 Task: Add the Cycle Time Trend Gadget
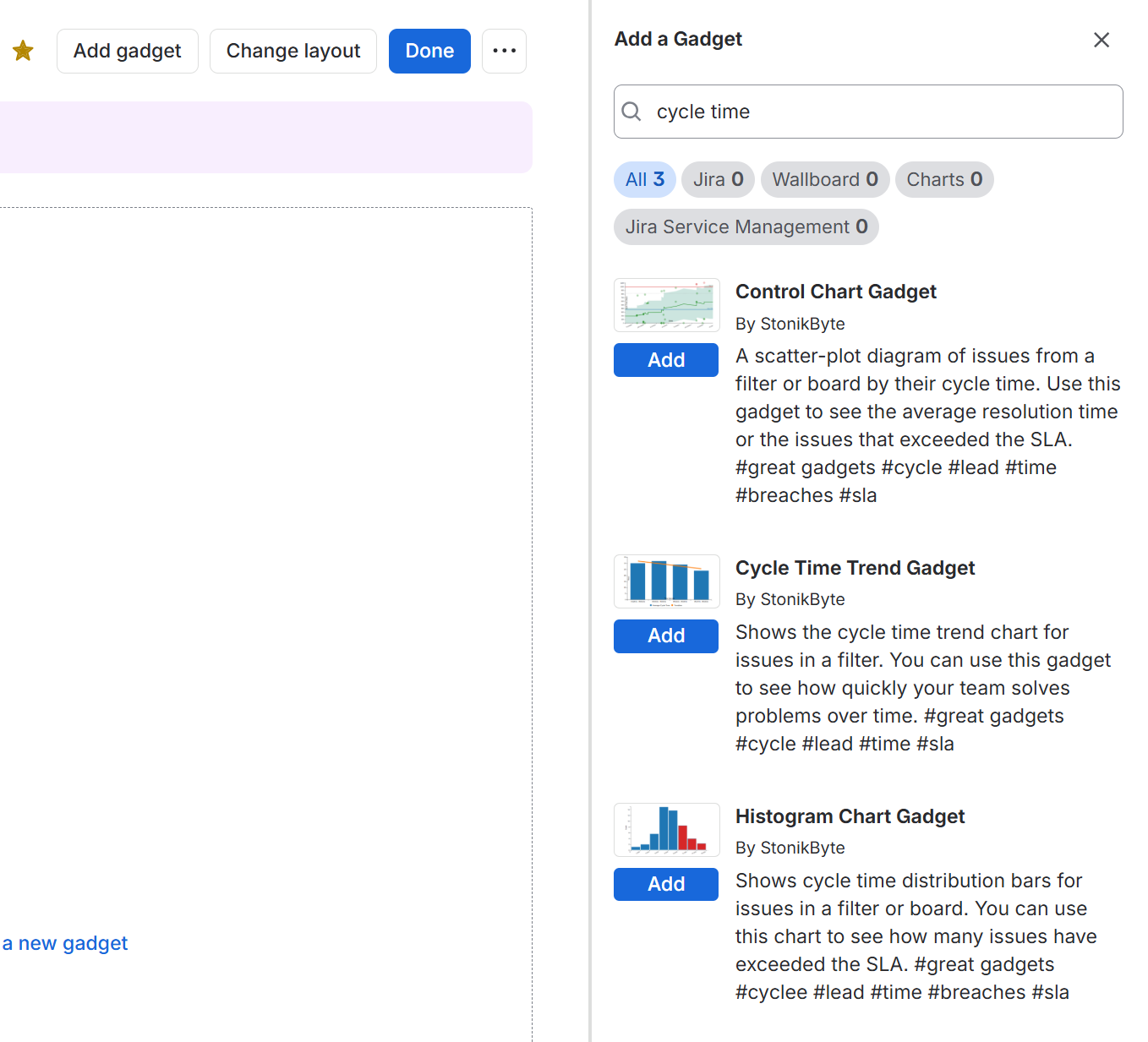coord(666,636)
